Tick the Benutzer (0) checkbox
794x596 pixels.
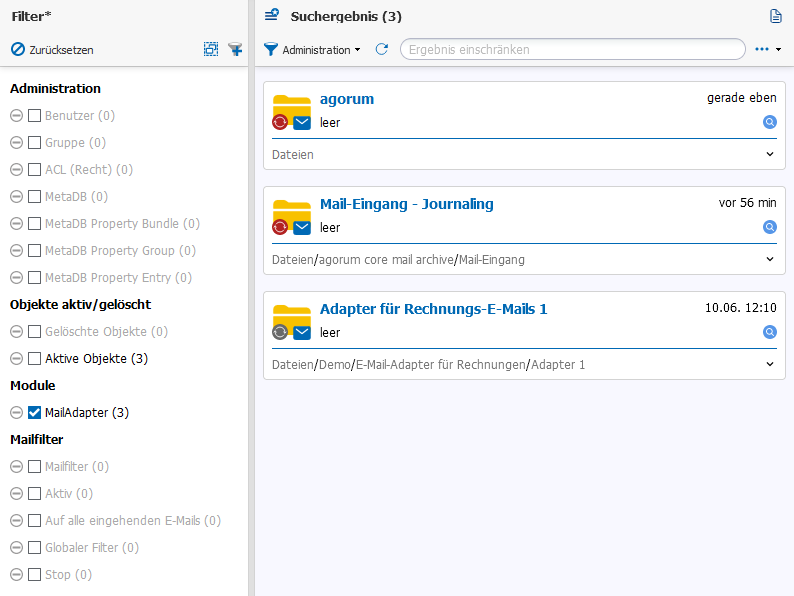point(34,115)
